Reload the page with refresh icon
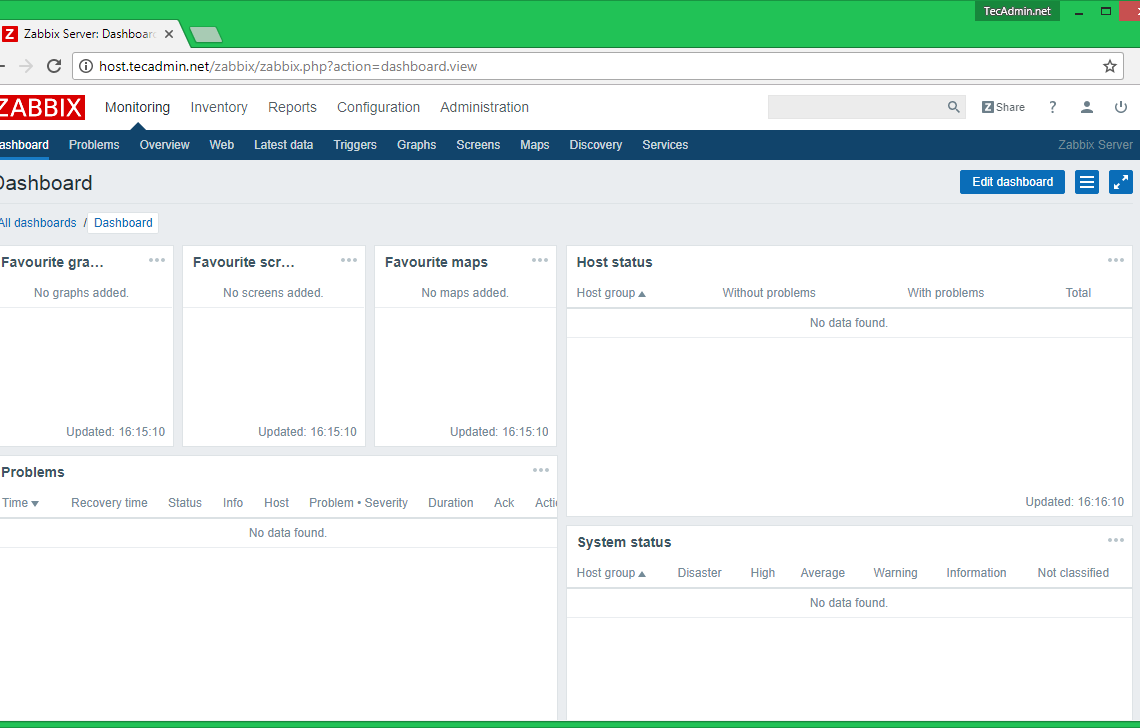This screenshot has width=1140, height=728. pos(55,66)
